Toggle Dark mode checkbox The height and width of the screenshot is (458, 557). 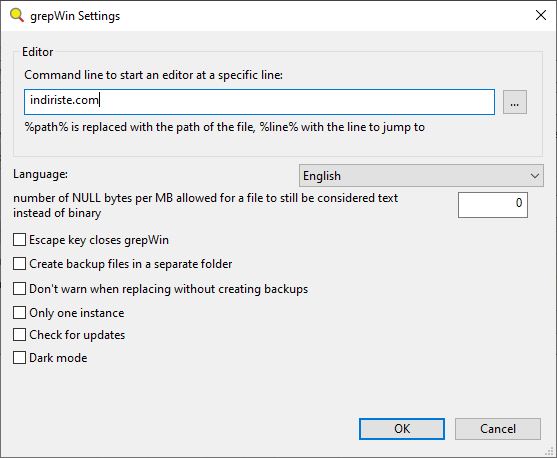[x=19, y=357]
